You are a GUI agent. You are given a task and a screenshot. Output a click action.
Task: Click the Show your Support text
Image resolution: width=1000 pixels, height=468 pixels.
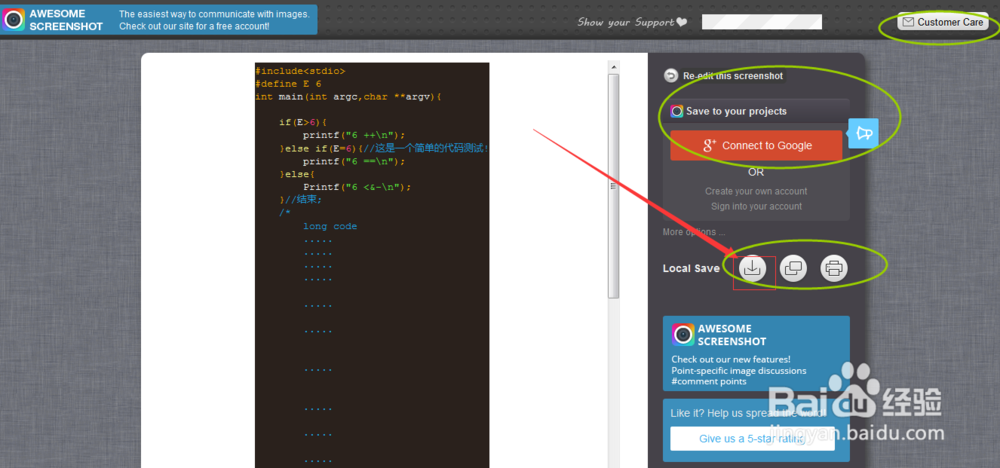626,22
